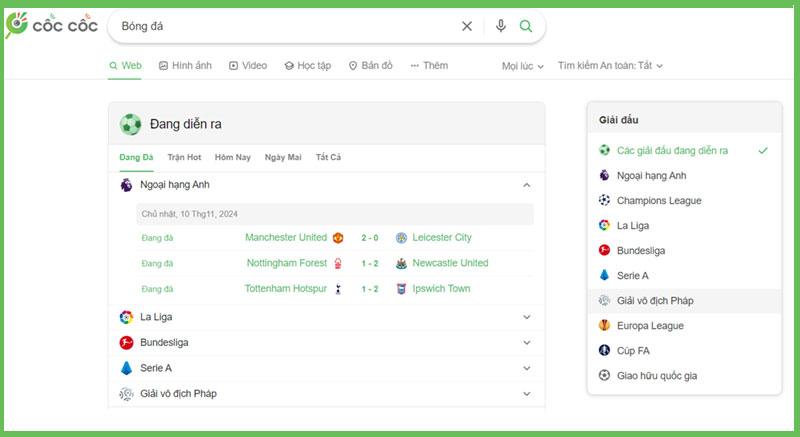Image resolution: width=800 pixels, height=437 pixels.
Task: Open the Nottingham Forest team link
Action: [x=286, y=263]
